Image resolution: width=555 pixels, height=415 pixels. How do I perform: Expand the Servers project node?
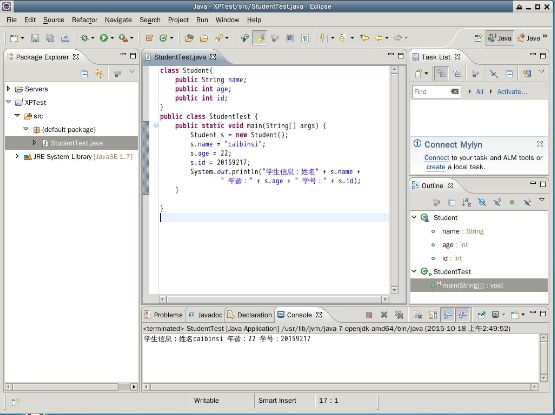point(9,89)
